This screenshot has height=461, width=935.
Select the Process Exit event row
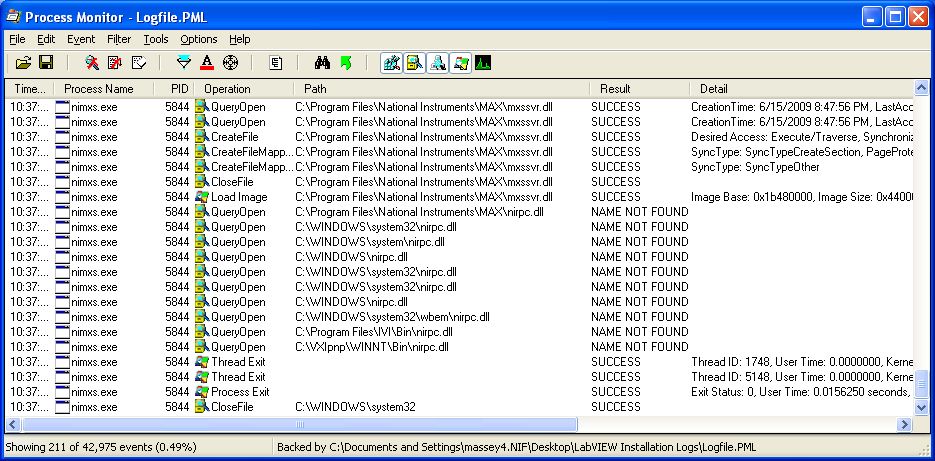click(x=459, y=392)
